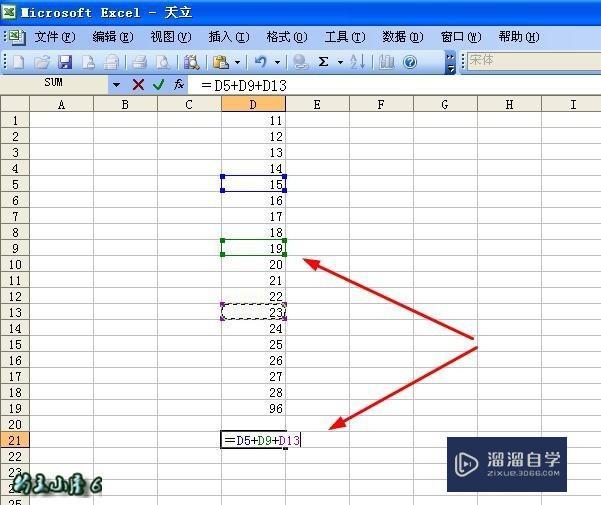The height and width of the screenshot is (505, 601).
Task: Click cell D18 containing 28
Action: click(253, 392)
